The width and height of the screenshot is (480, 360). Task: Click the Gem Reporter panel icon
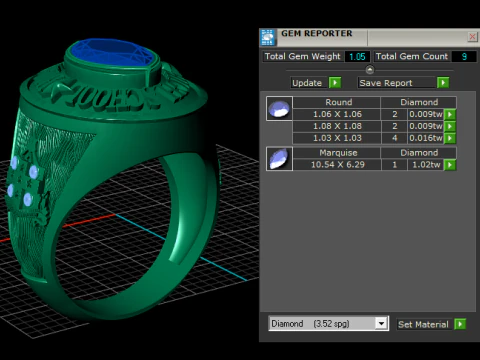click(x=268, y=37)
